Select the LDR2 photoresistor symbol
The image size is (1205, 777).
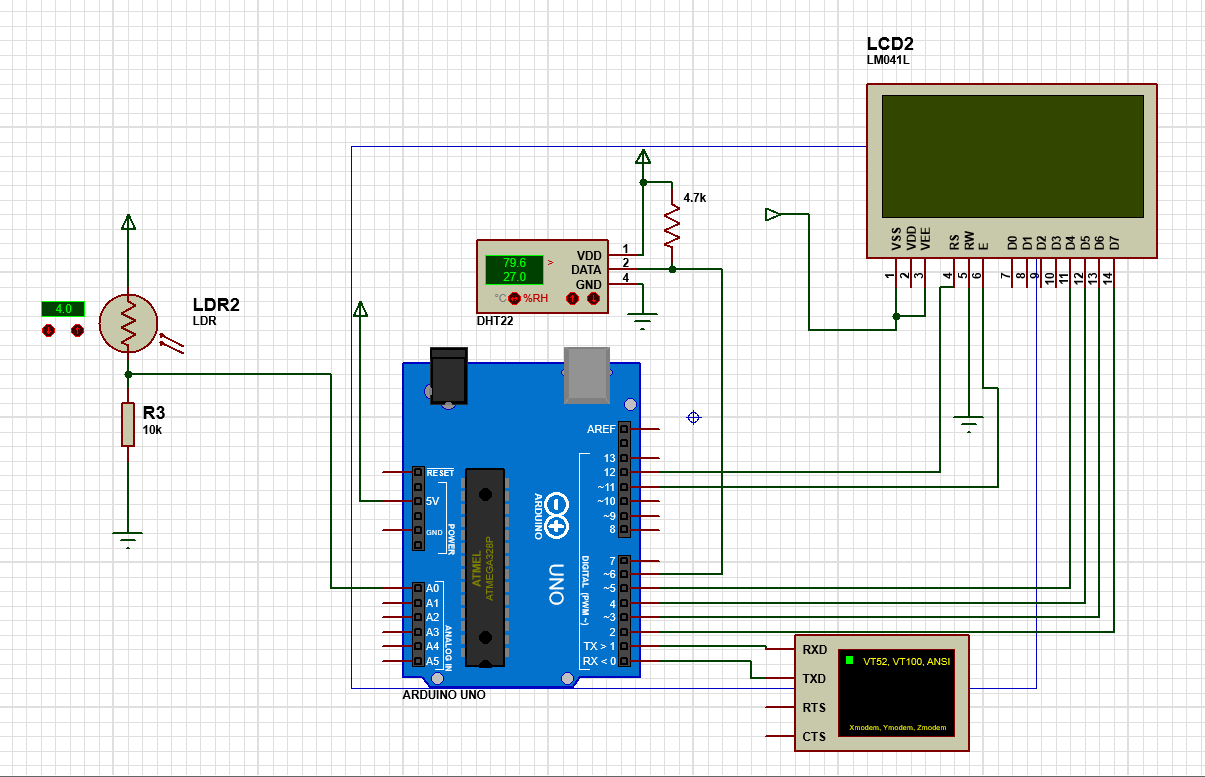(128, 324)
